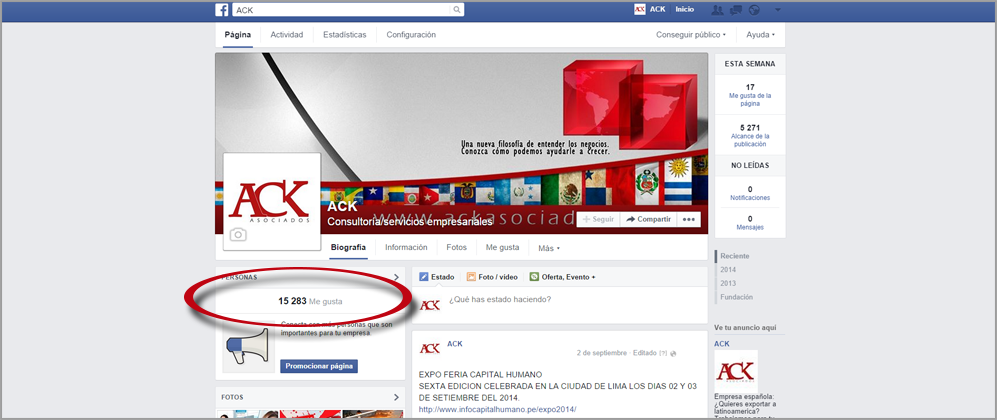Viewport: 997px width, 420px height.
Task: Expand the Más tab dropdown
Action: 550,247
